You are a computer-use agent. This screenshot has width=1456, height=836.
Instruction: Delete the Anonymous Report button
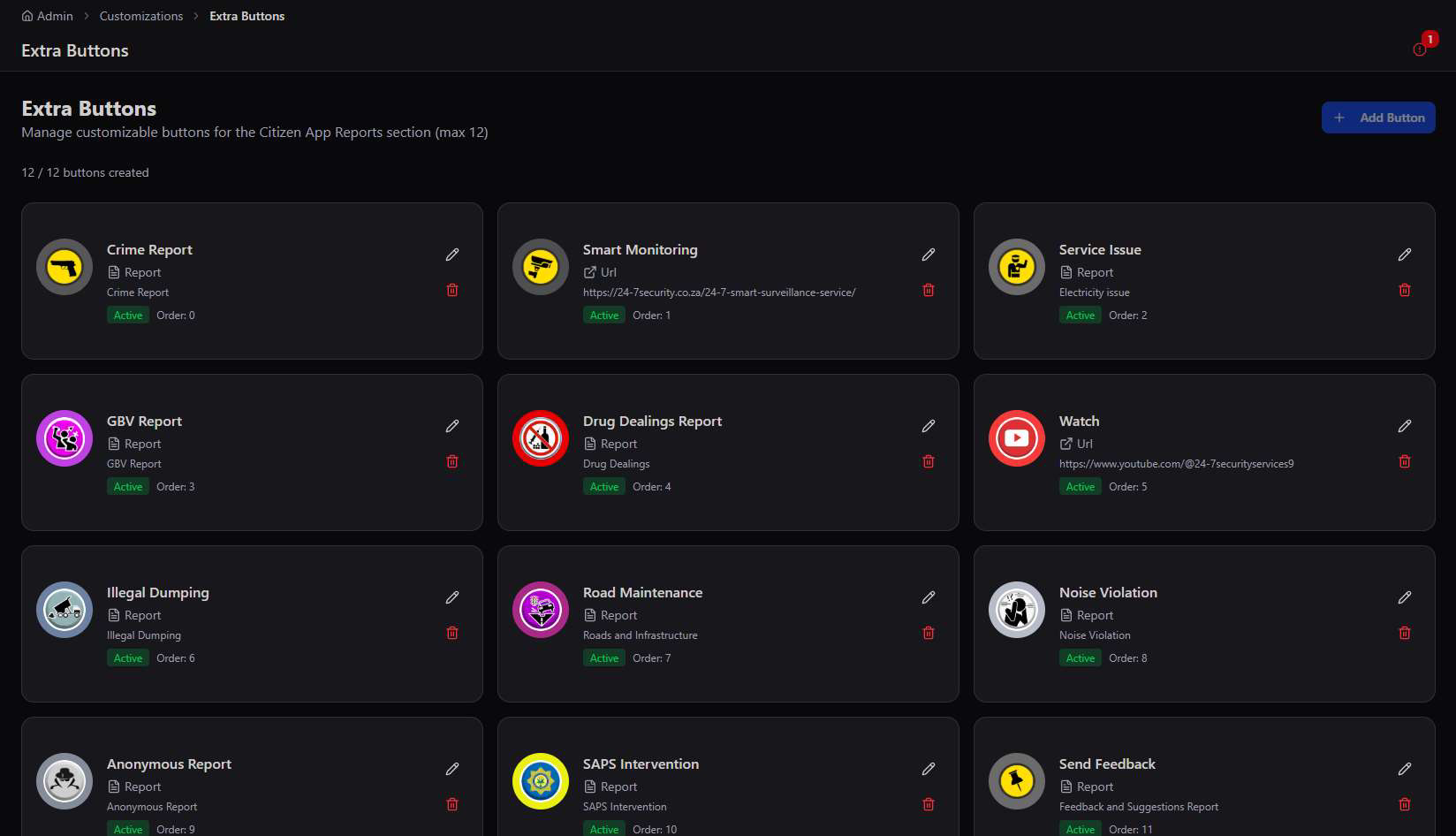[452, 804]
